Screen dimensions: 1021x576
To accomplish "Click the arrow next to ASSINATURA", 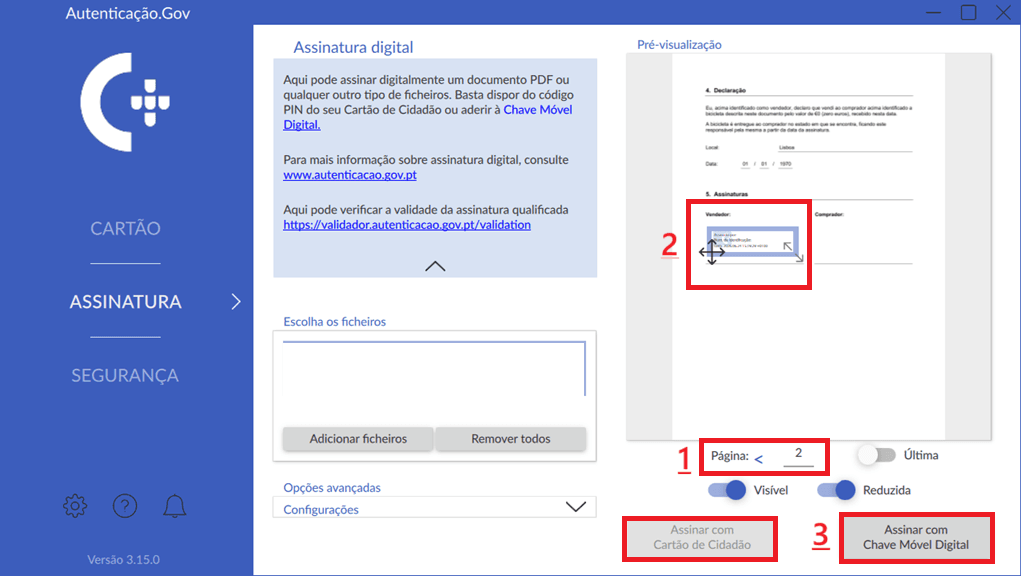I will coord(236,301).
